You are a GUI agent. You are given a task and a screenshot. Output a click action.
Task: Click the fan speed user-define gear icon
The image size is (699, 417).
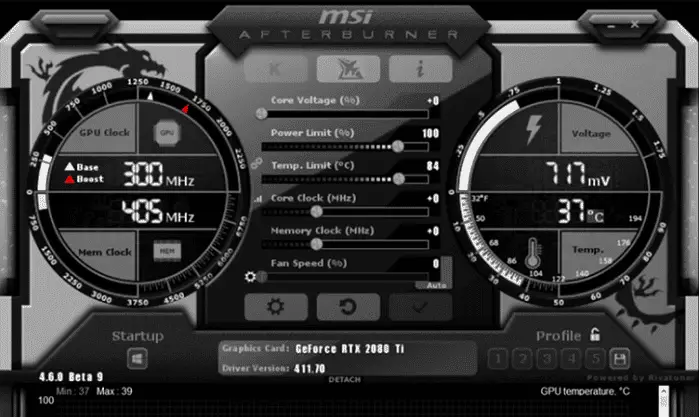250,277
